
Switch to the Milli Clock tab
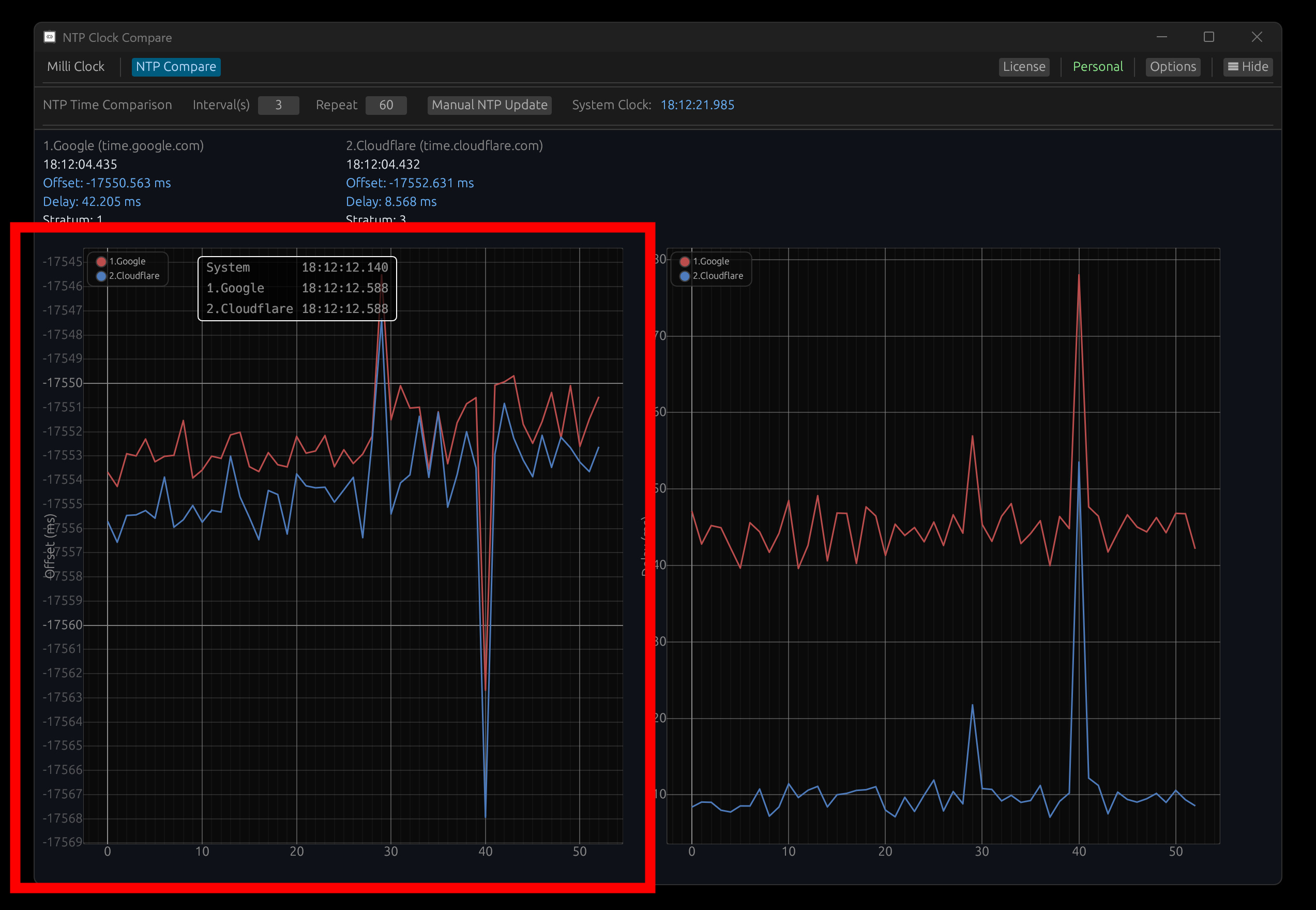click(x=76, y=67)
